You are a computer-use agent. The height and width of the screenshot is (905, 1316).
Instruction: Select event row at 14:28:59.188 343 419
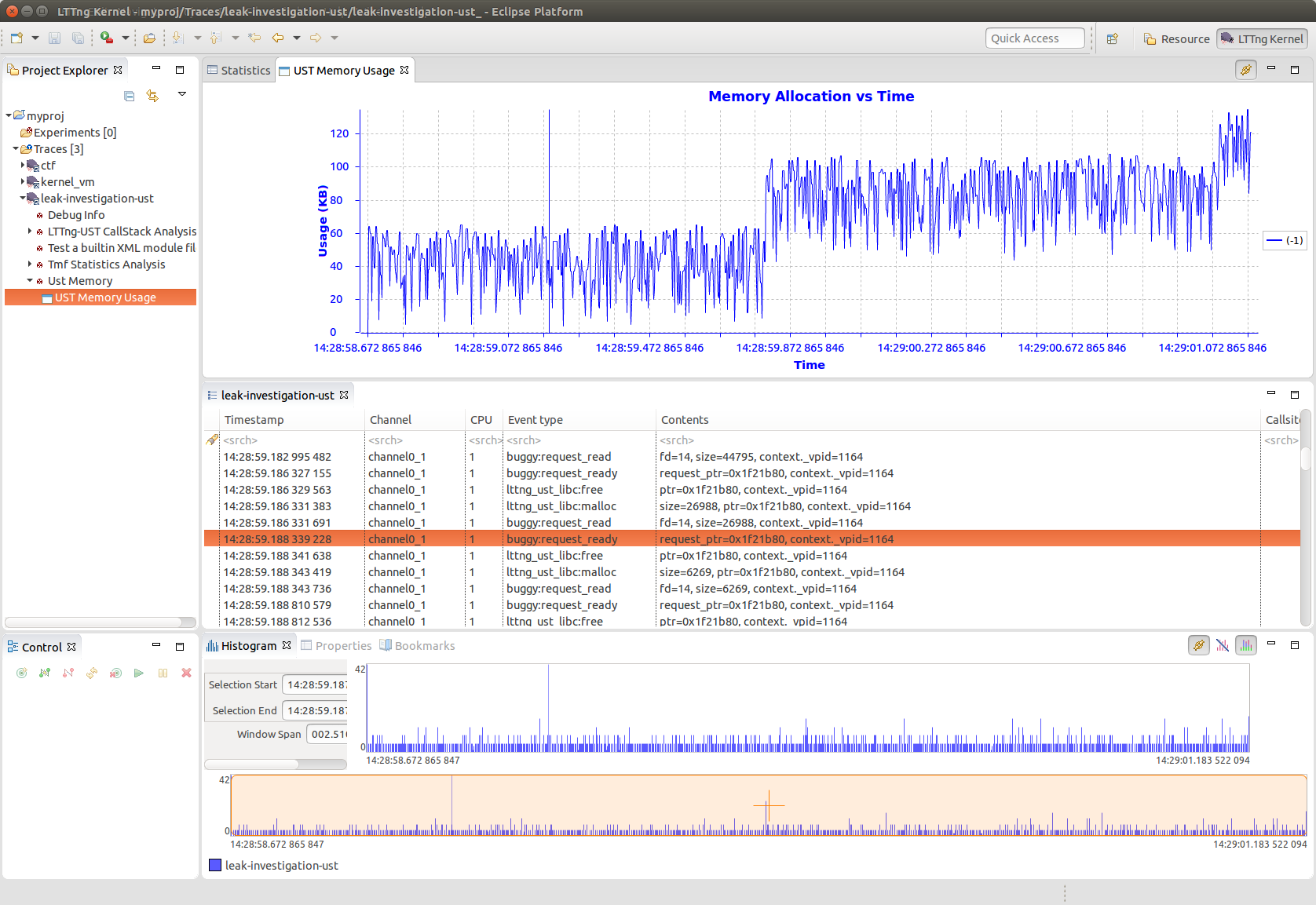pos(751,572)
